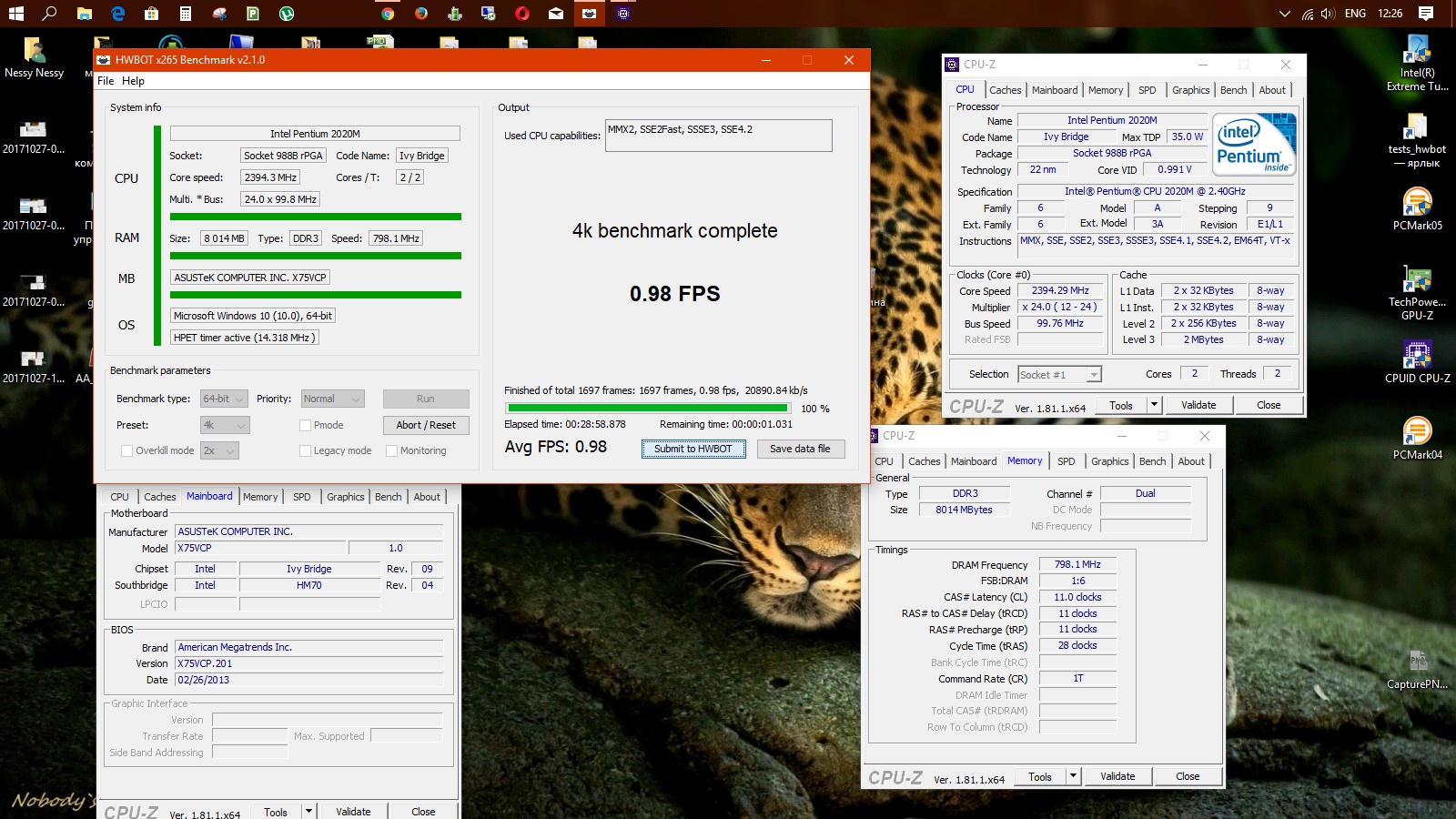
Task: Click the 0.98 FPS result text
Action: click(674, 294)
